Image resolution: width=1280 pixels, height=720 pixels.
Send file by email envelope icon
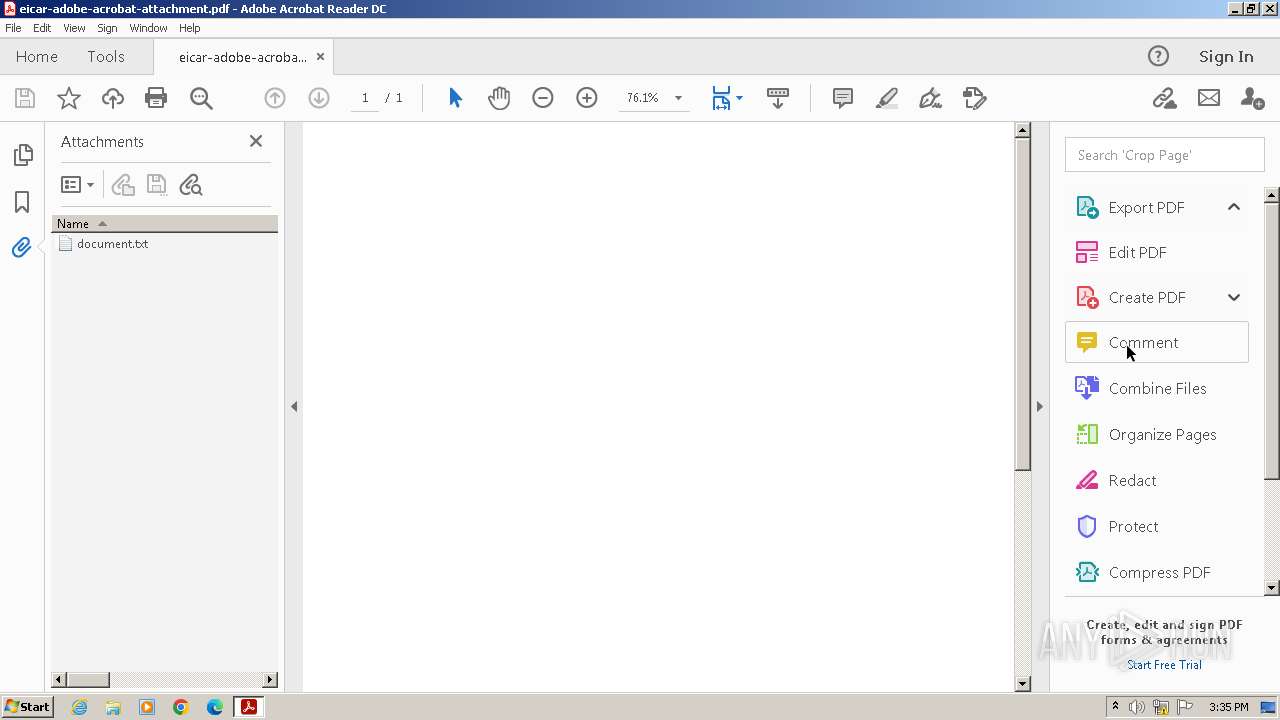[x=1209, y=98]
